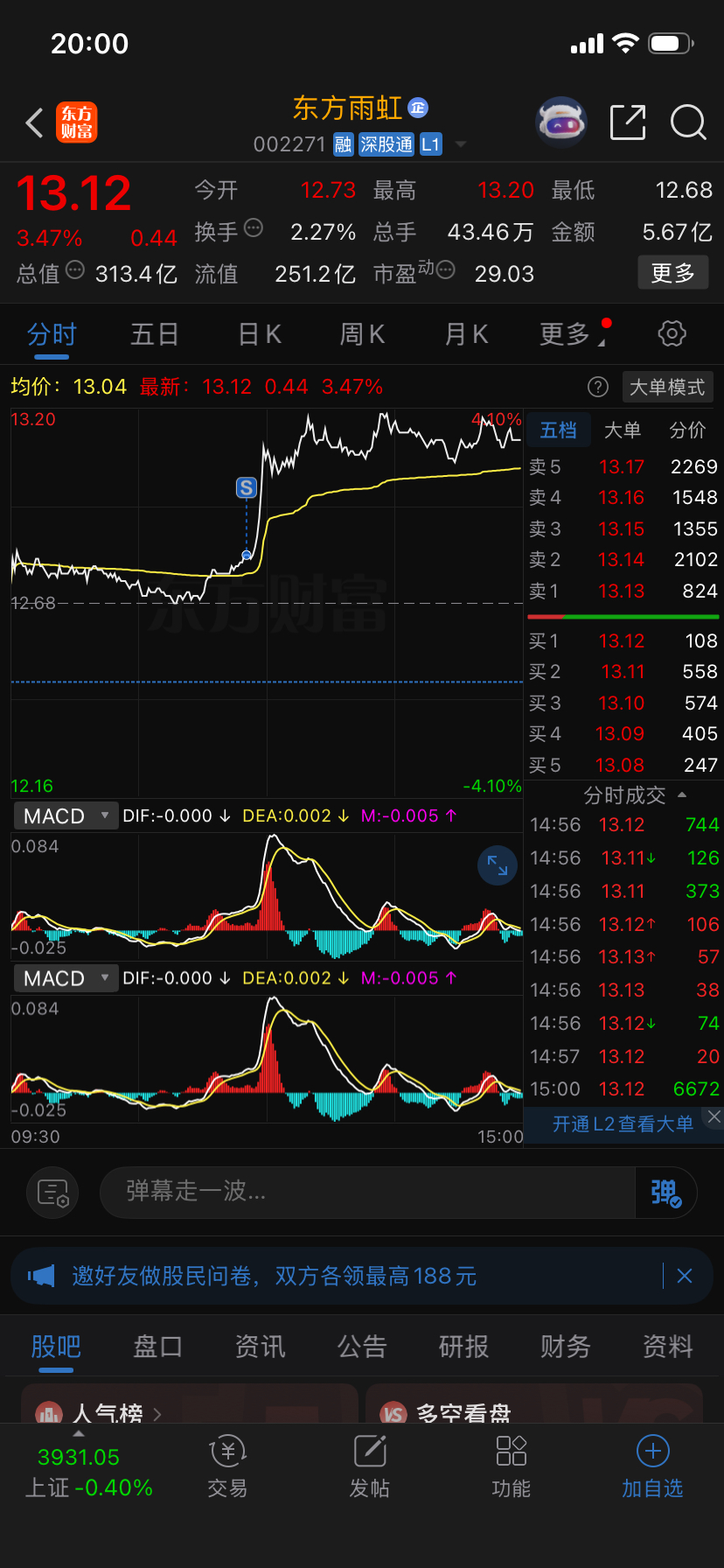Open the bullet comment settings icon
This screenshot has height=1568, width=724.
(x=52, y=1192)
